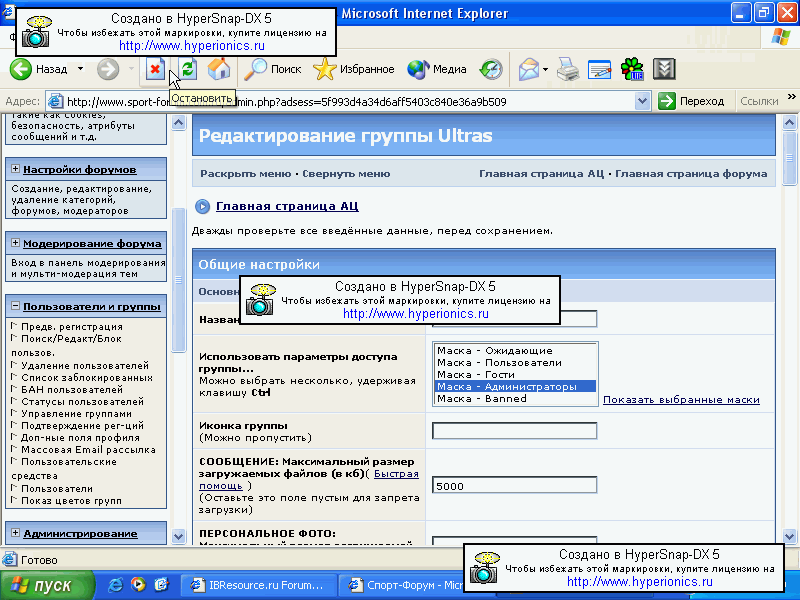Refresh the page with green arrows icon
Viewport: 800px width, 600px height.
coord(188,69)
